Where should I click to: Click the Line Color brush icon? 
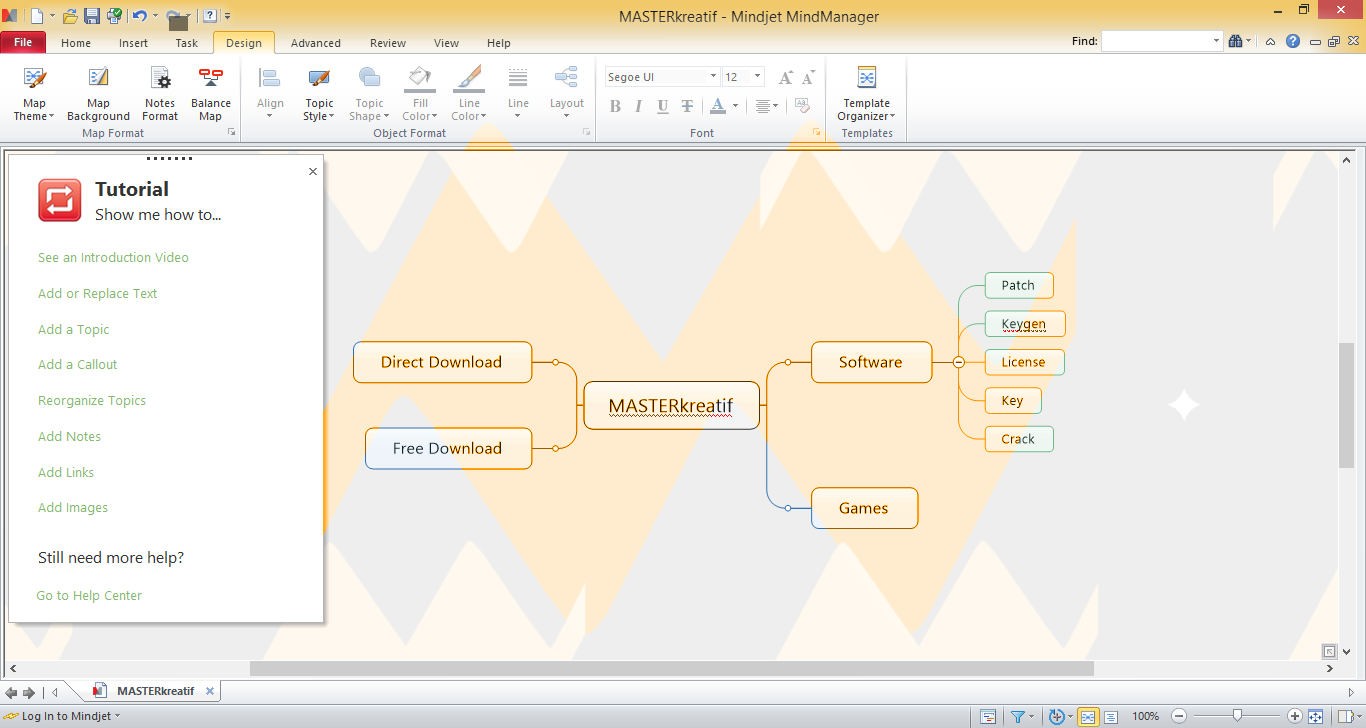(x=468, y=78)
